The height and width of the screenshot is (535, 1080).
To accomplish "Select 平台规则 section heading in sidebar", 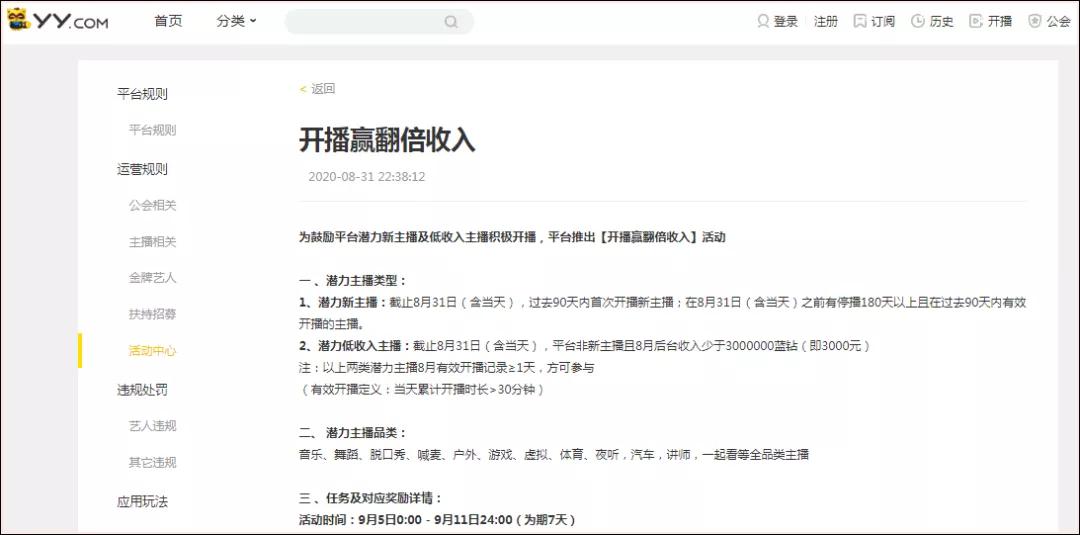I will point(142,94).
